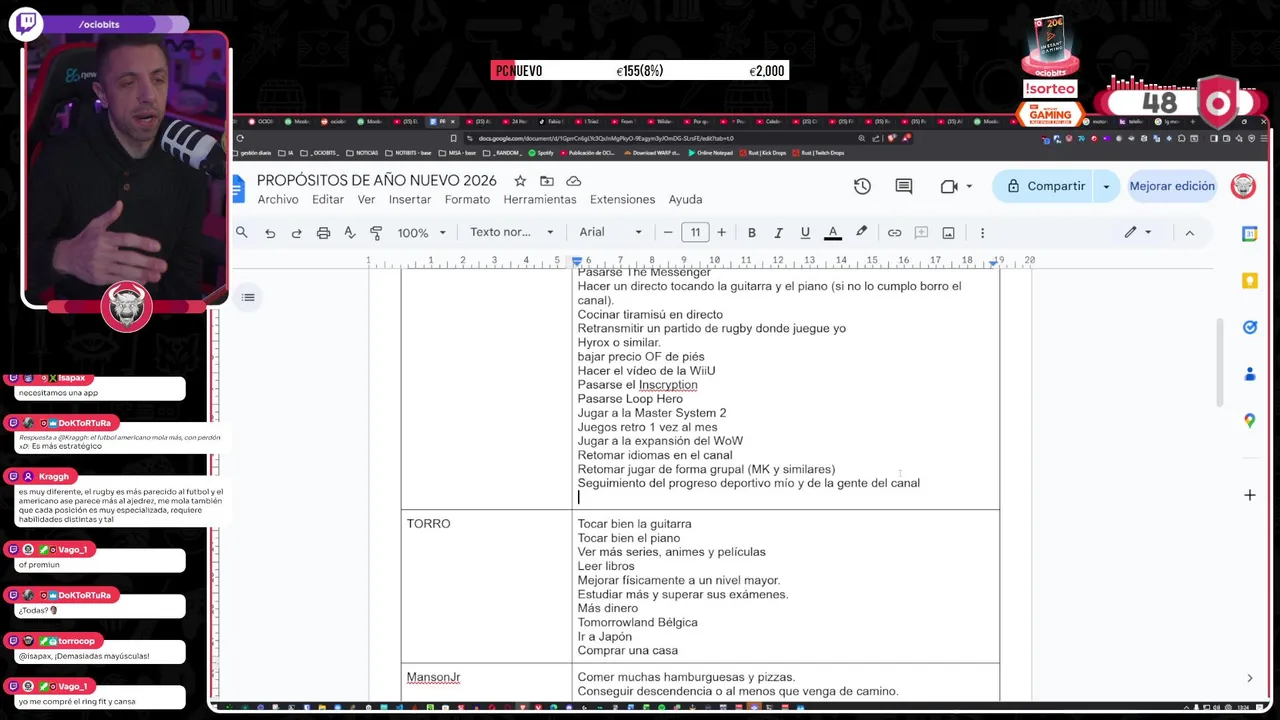Image resolution: width=1280 pixels, height=720 pixels.
Task: Toggle underline formatting
Action: (x=805, y=232)
